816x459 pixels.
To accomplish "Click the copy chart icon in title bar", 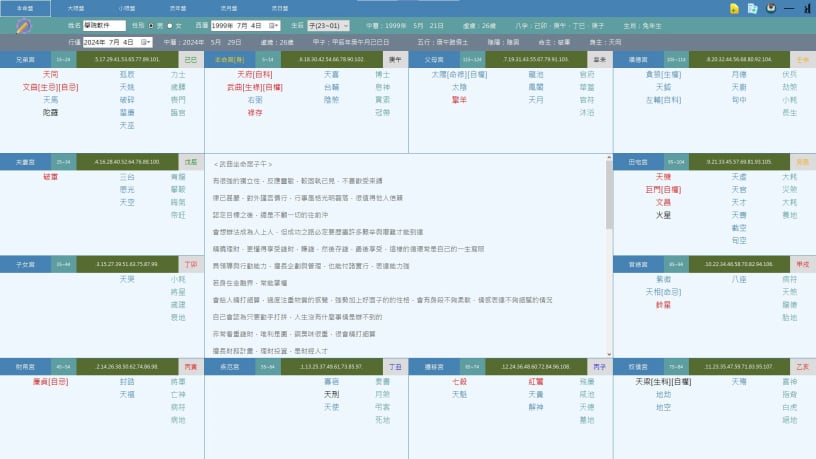I will tap(752, 8).
